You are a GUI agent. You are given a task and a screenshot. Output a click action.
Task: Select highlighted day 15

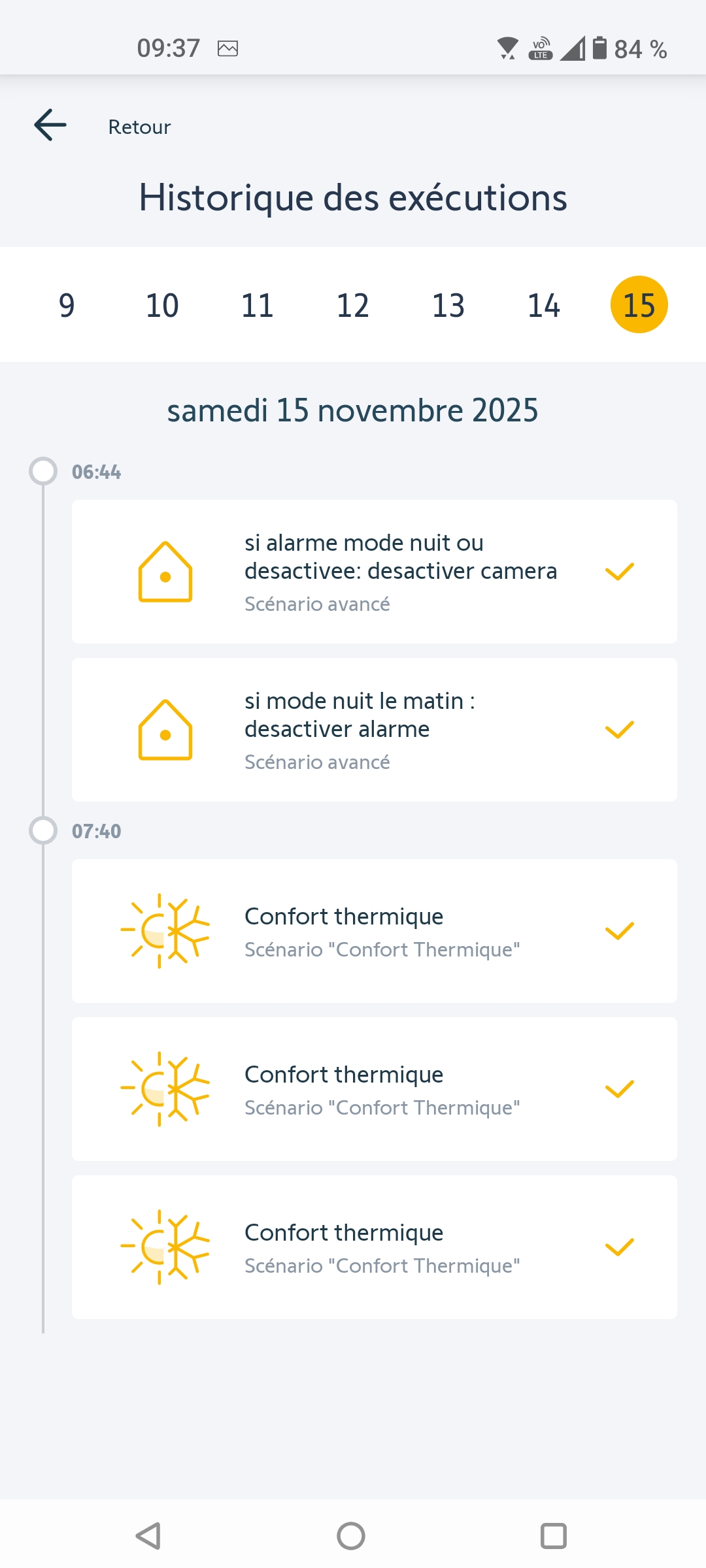(x=639, y=305)
